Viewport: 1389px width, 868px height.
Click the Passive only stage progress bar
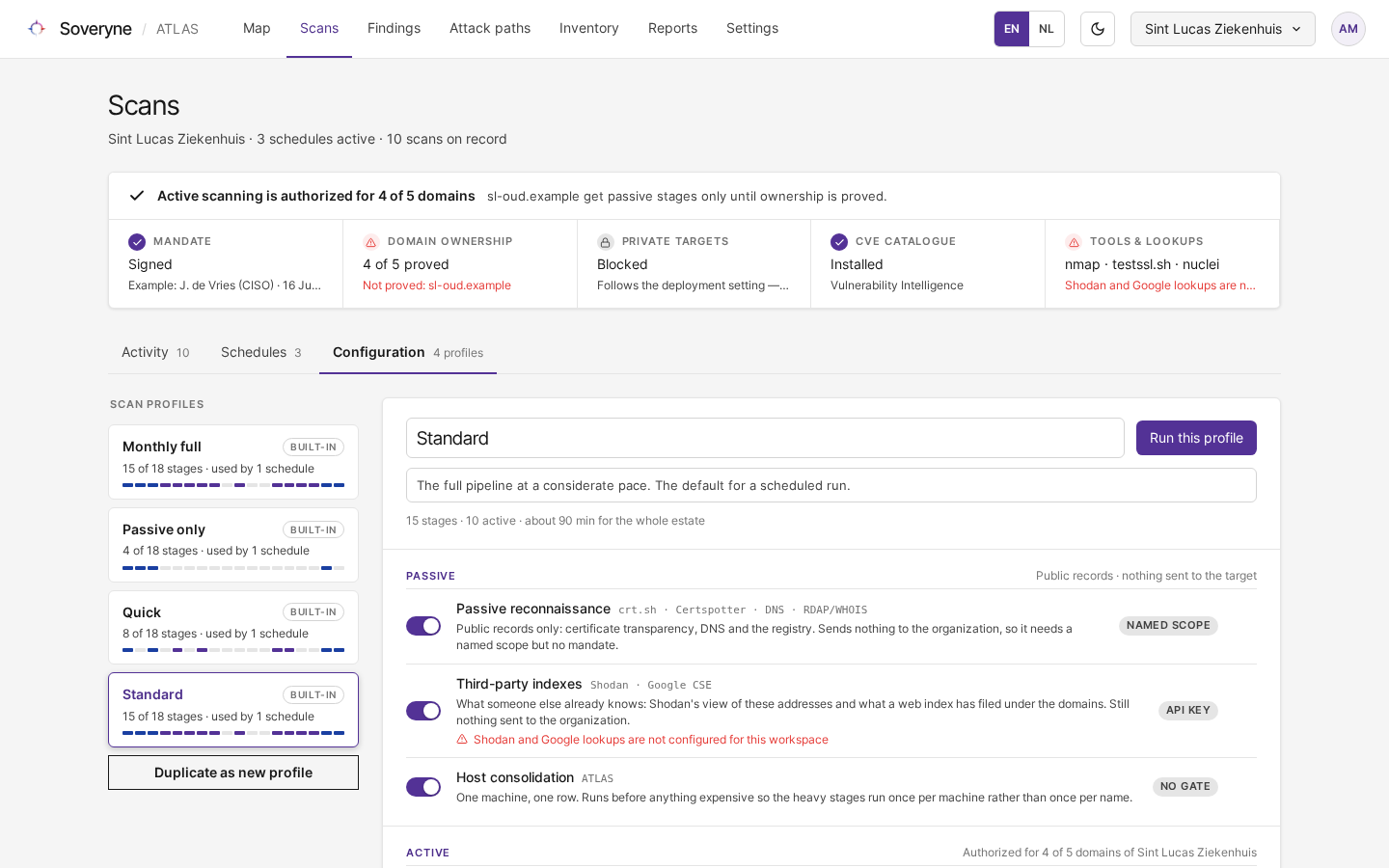(x=233, y=568)
